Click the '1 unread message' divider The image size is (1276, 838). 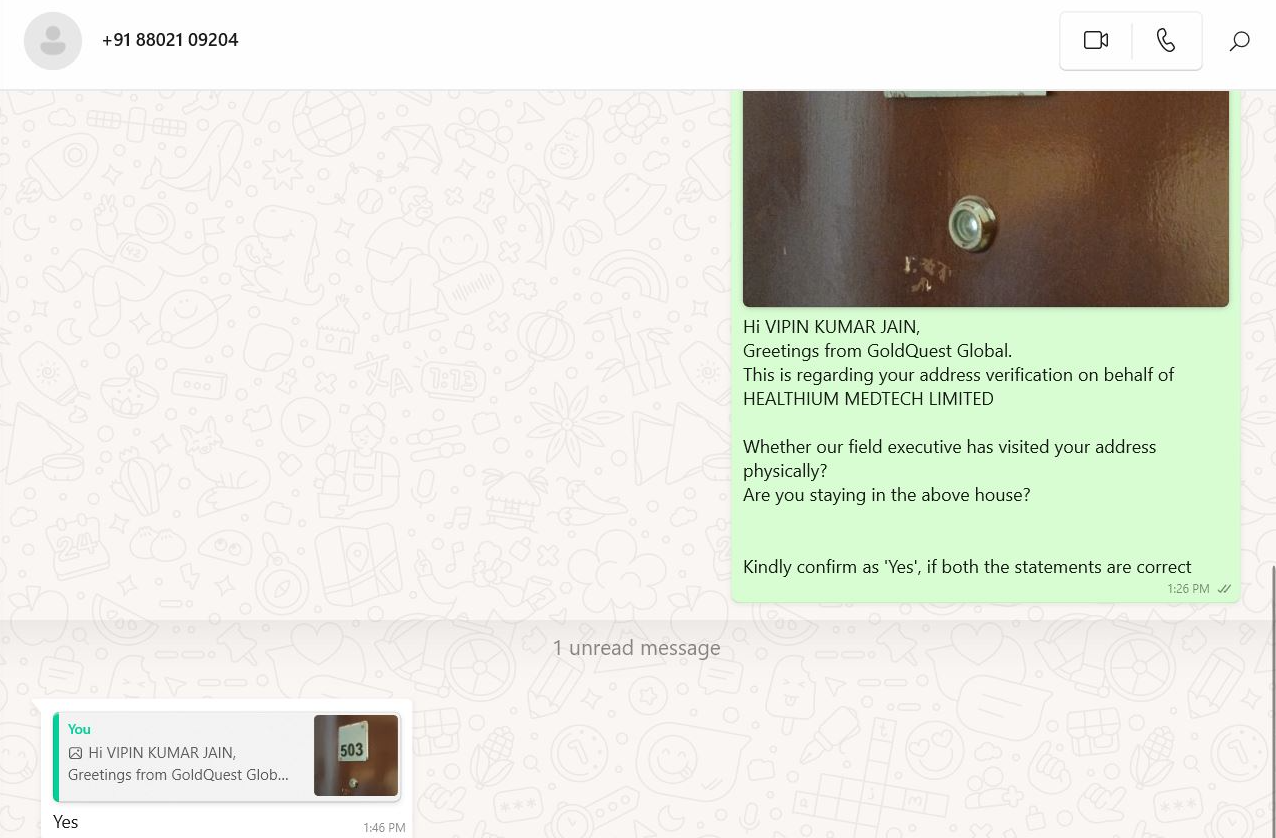(x=636, y=648)
